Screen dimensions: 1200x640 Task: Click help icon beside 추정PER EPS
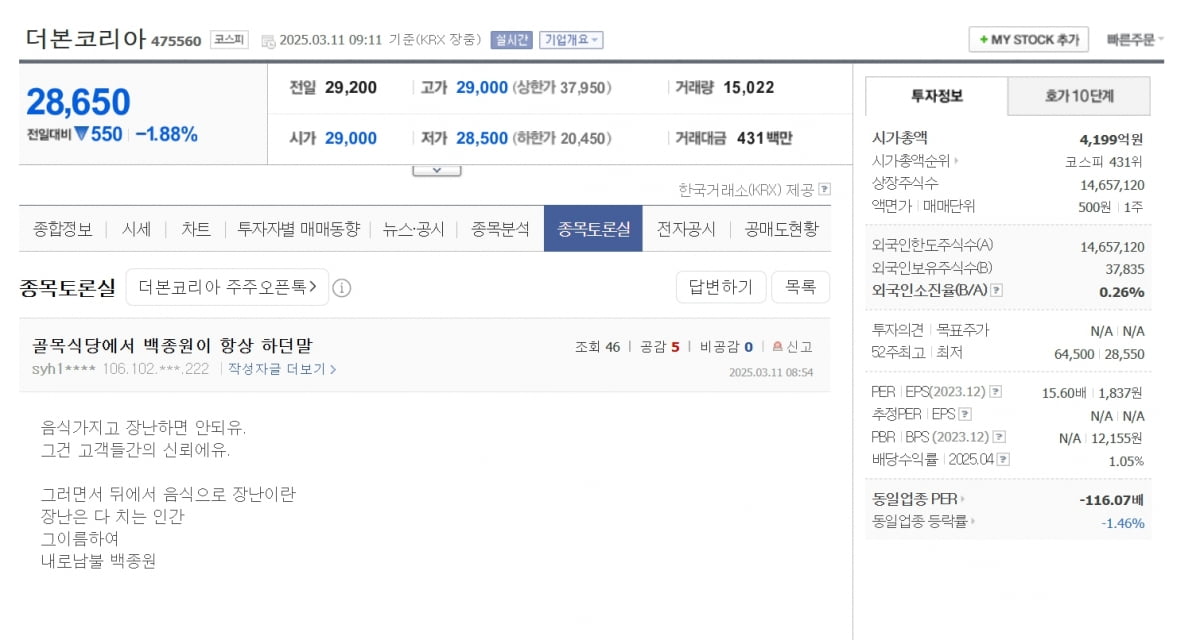(x=964, y=414)
